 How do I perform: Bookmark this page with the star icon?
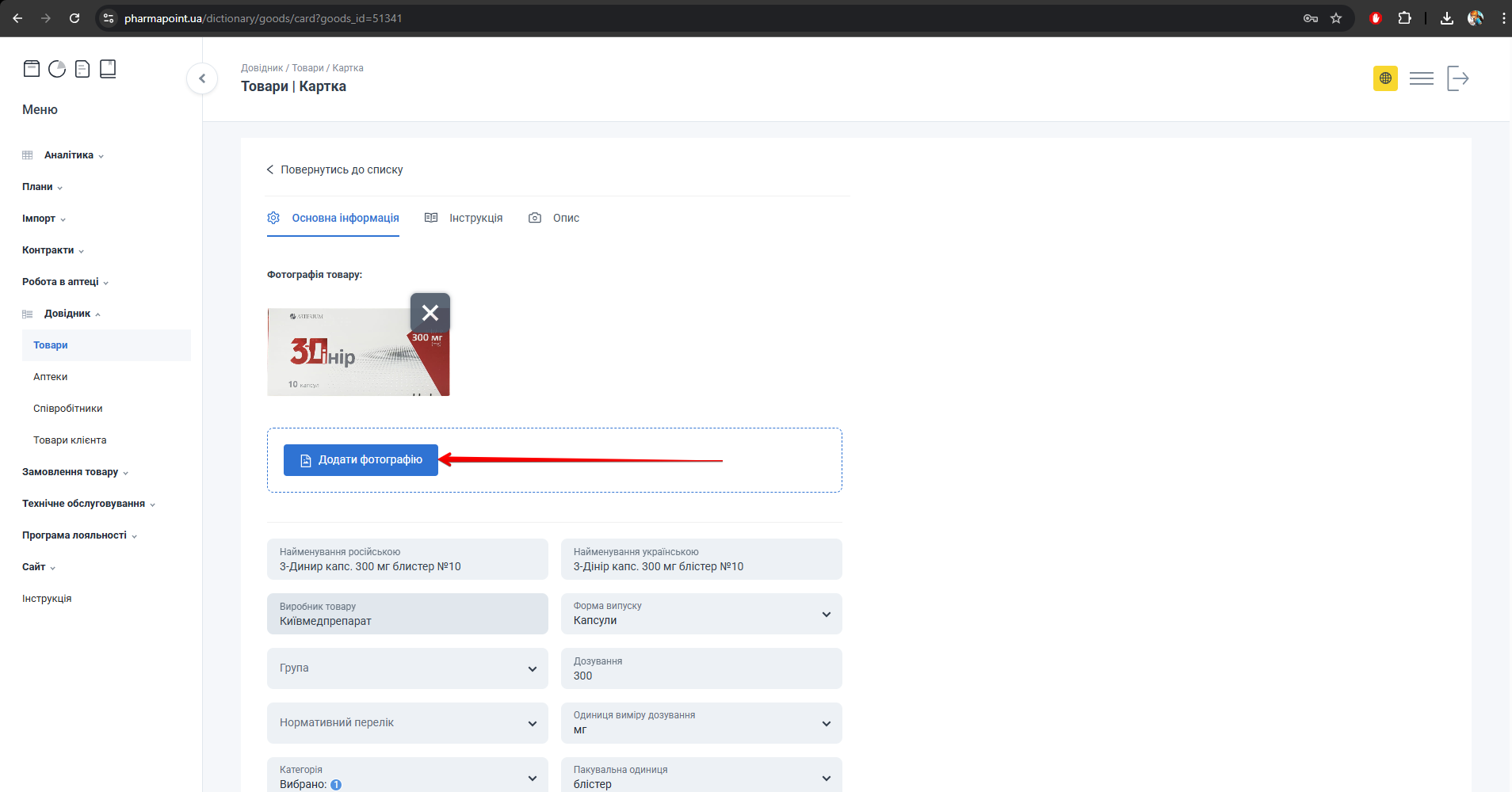(1336, 18)
